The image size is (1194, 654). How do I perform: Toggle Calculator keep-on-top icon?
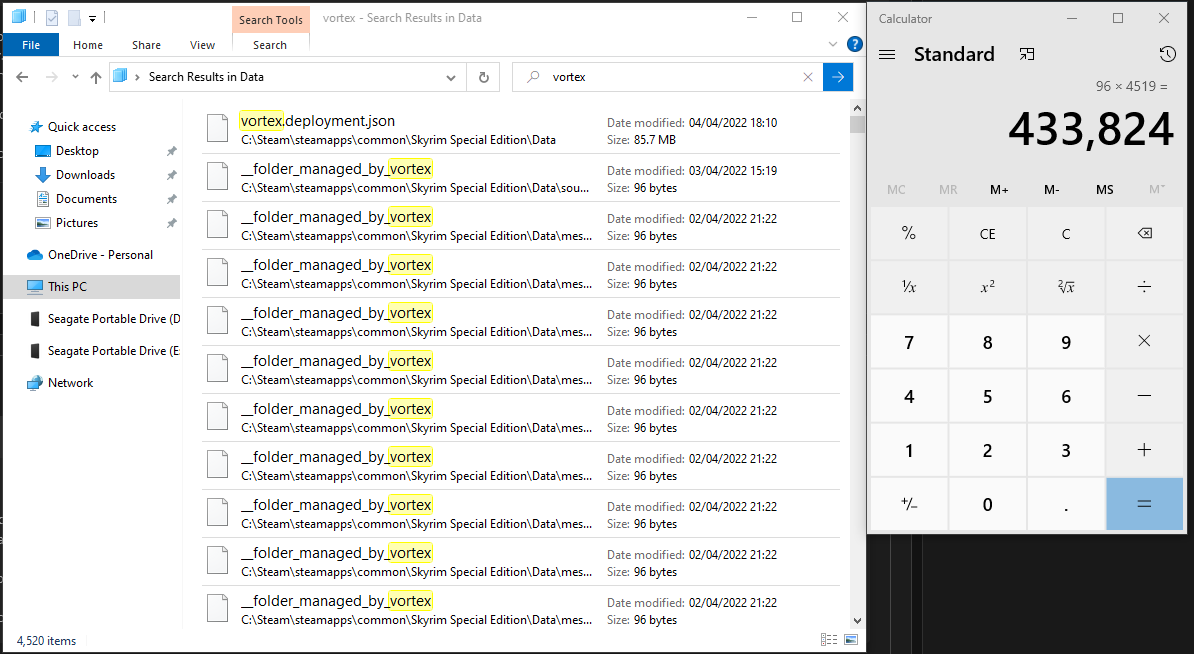tap(1027, 54)
